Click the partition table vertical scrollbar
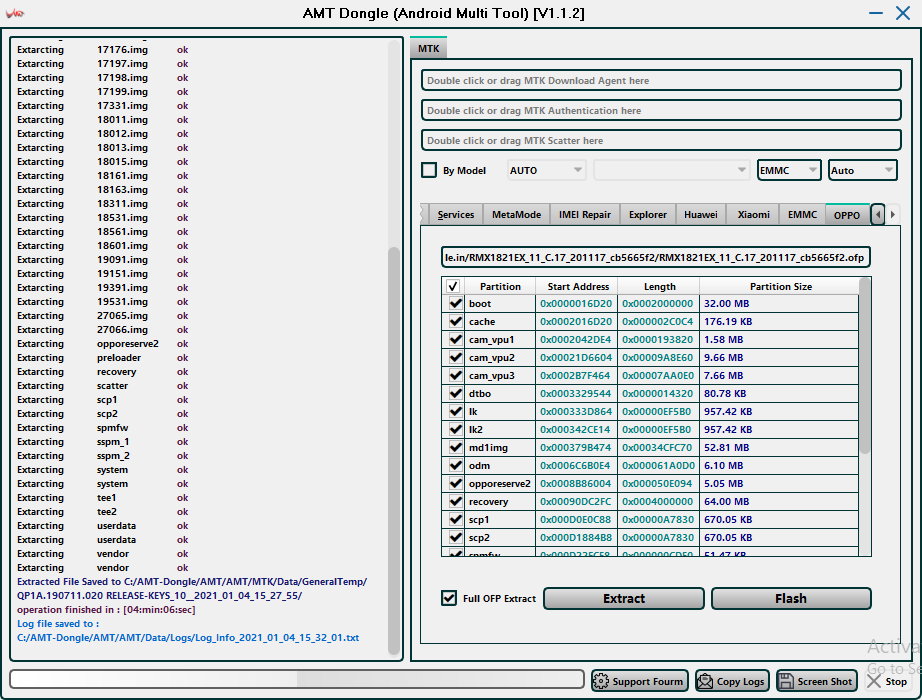The width and height of the screenshot is (922, 700). (864, 366)
